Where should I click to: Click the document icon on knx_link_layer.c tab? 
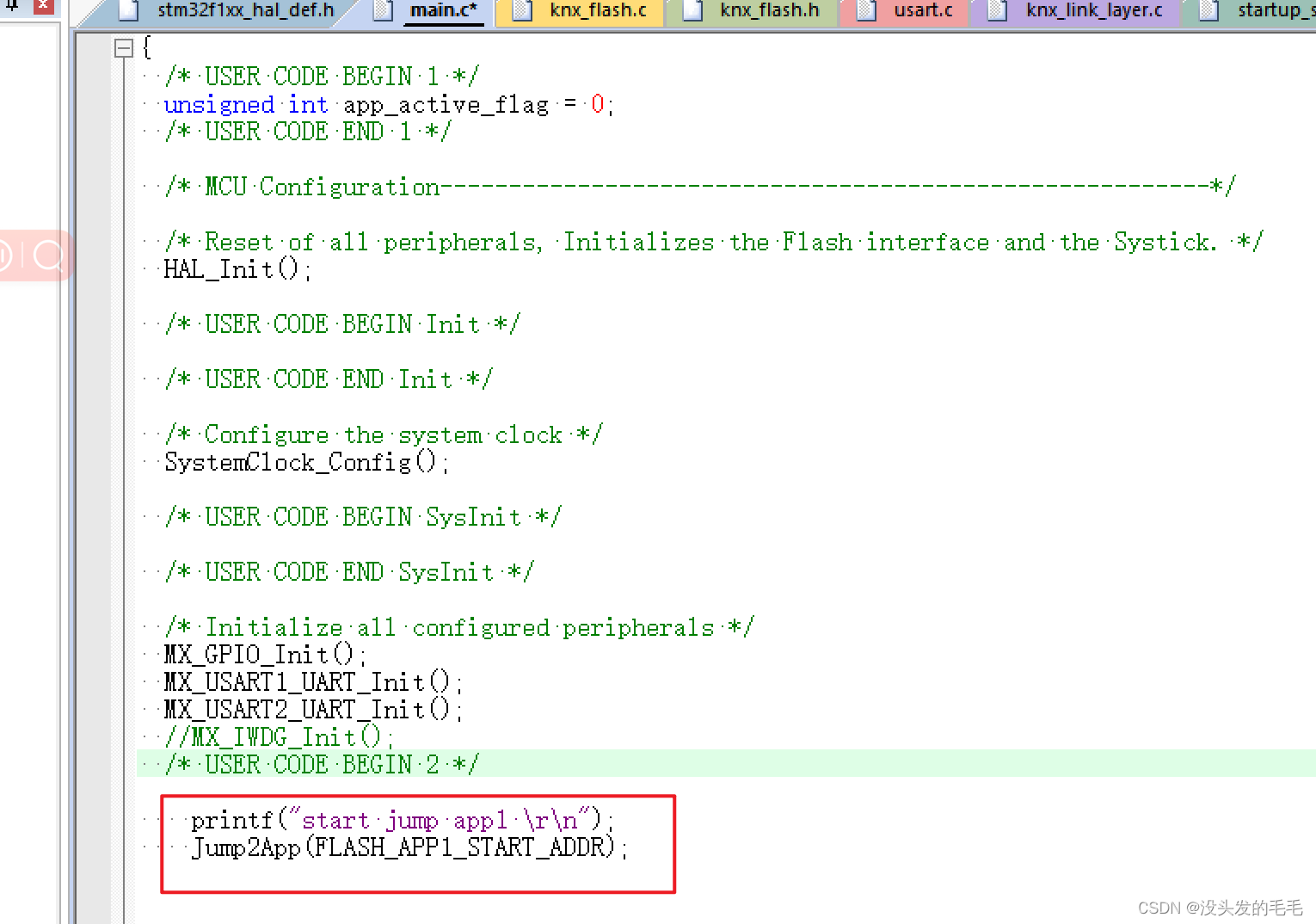point(996,11)
